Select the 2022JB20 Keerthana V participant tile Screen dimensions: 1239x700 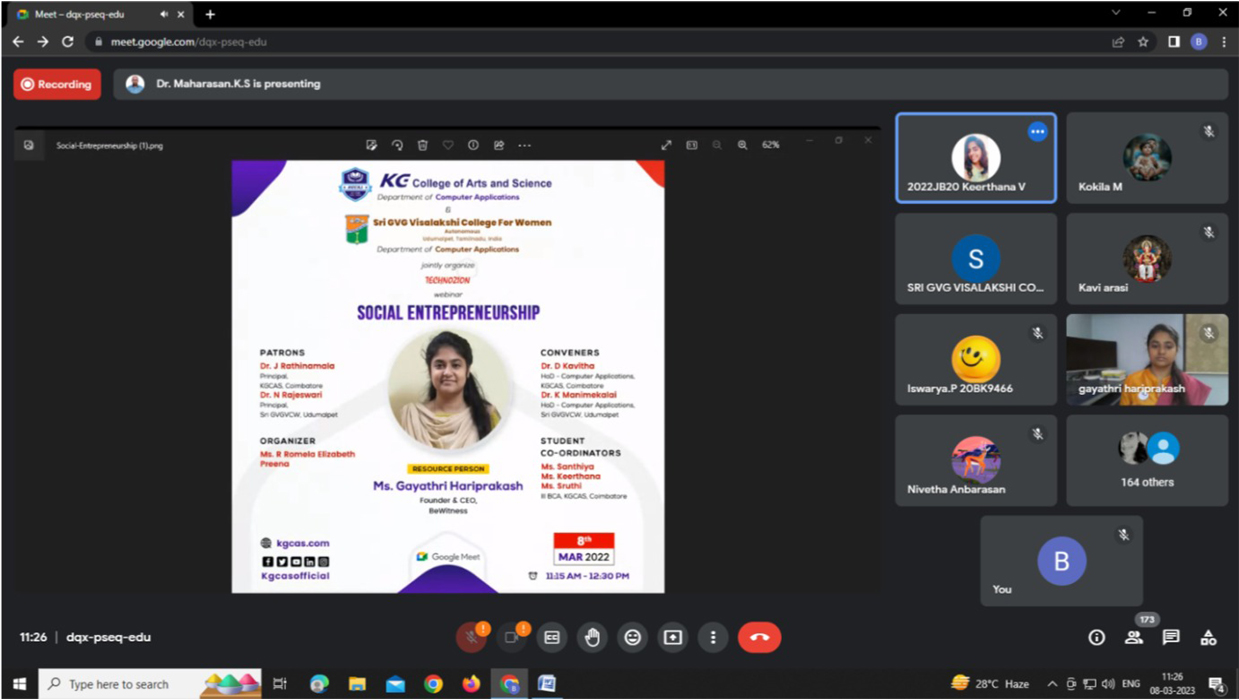pos(976,158)
